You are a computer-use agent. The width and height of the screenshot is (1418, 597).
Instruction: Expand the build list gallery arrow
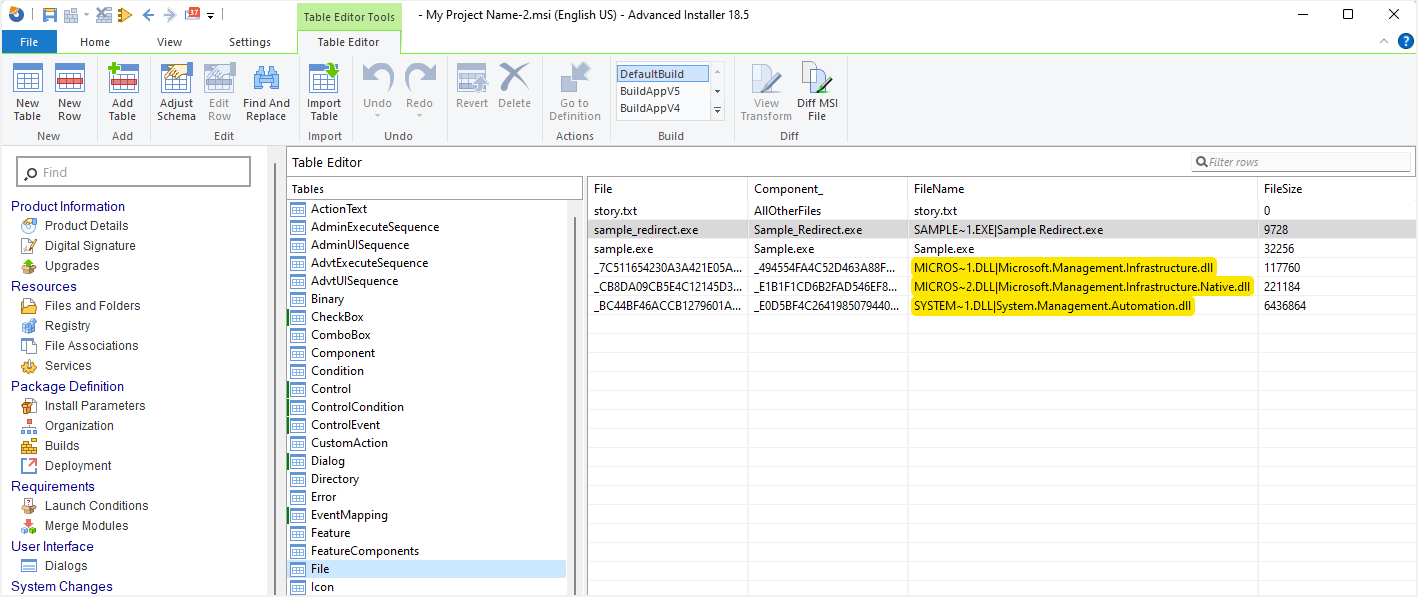(x=717, y=109)
